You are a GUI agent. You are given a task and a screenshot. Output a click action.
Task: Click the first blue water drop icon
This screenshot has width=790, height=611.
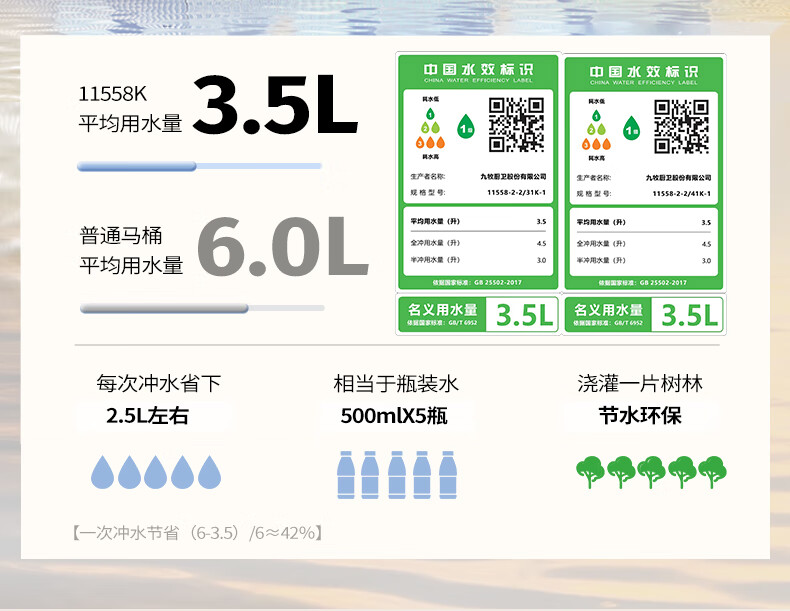[102, 471]
